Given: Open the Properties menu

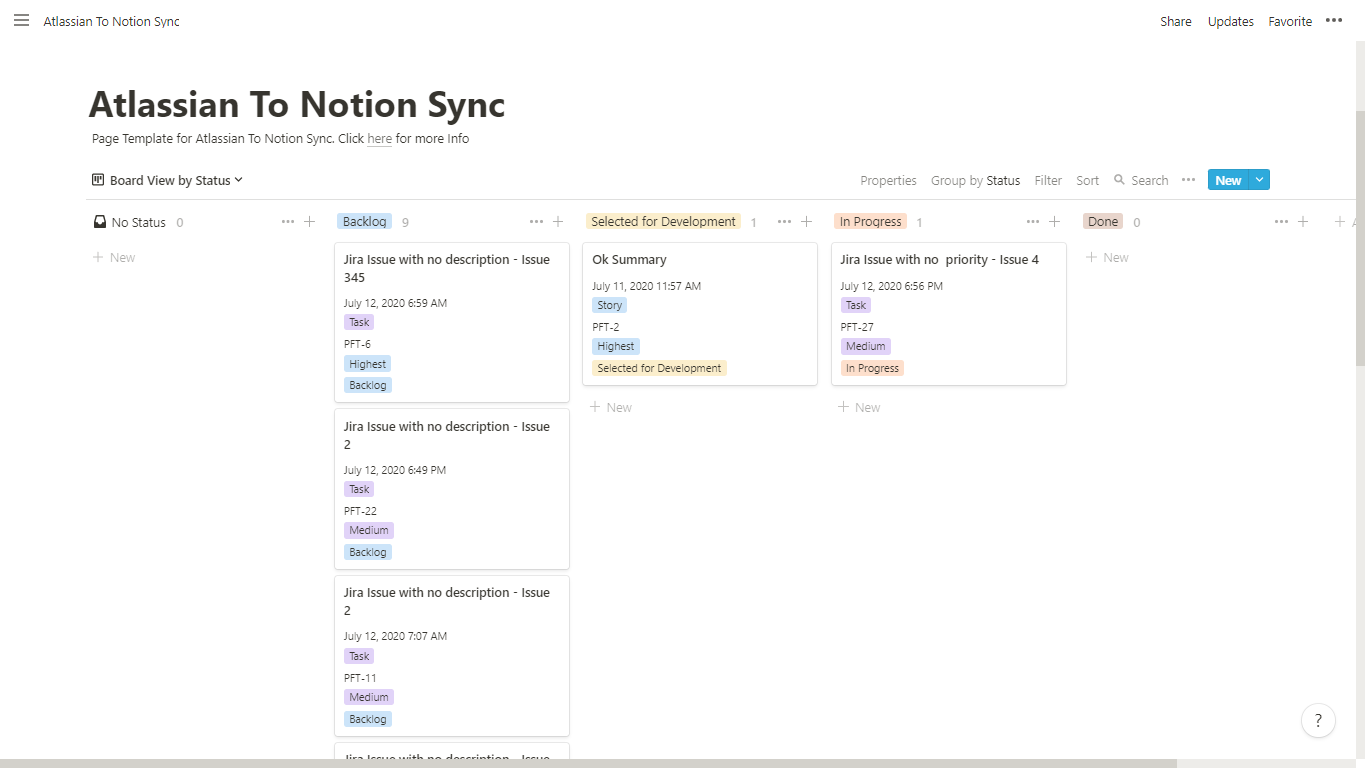Looking at the screenshot, I should pyautogui.click(x=888, y=180).
